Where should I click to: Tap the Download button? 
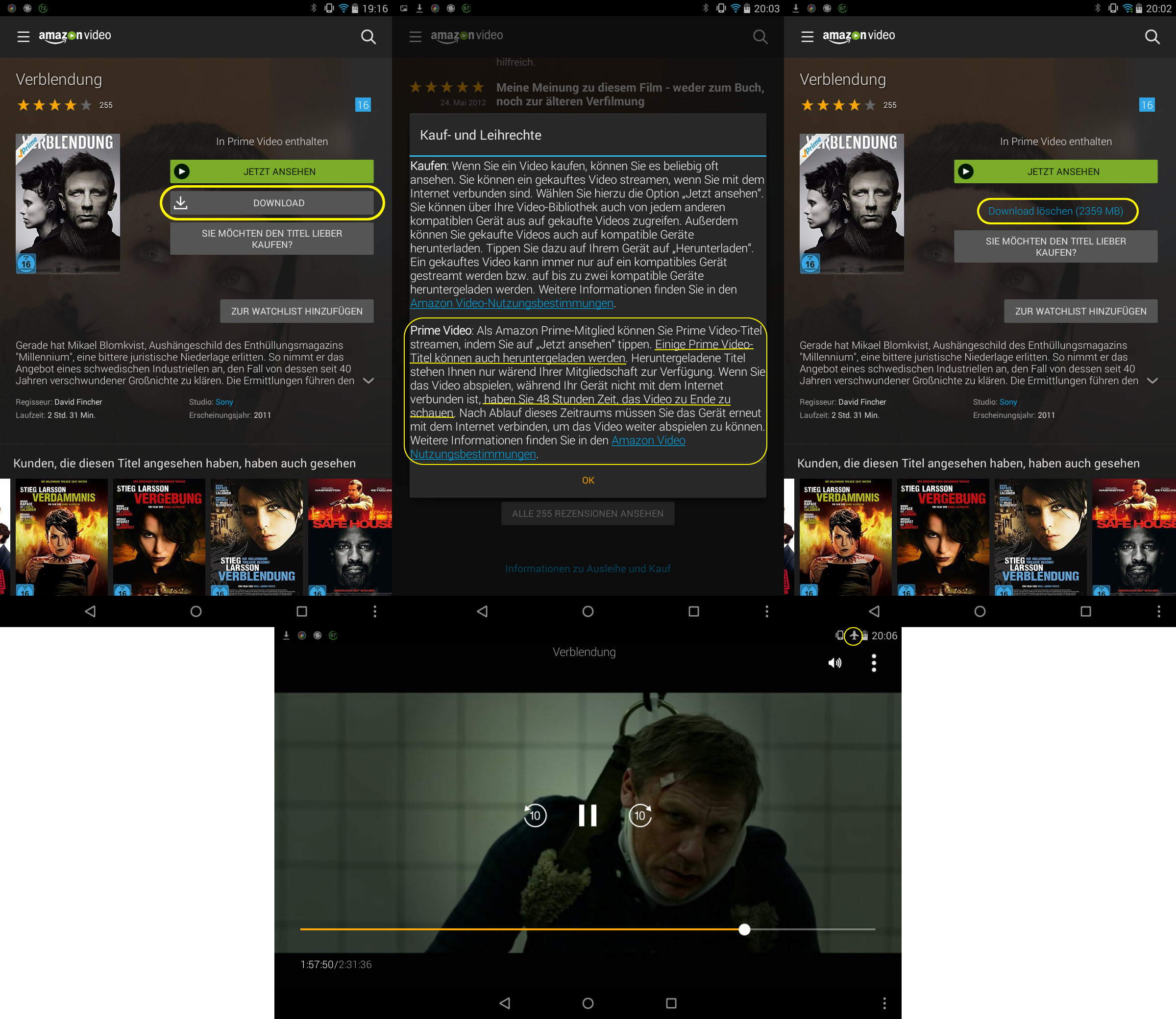coord(272,203)
